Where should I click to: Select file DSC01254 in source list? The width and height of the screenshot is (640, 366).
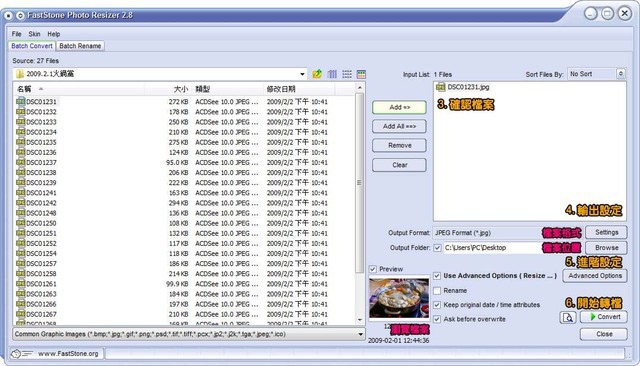41,253
